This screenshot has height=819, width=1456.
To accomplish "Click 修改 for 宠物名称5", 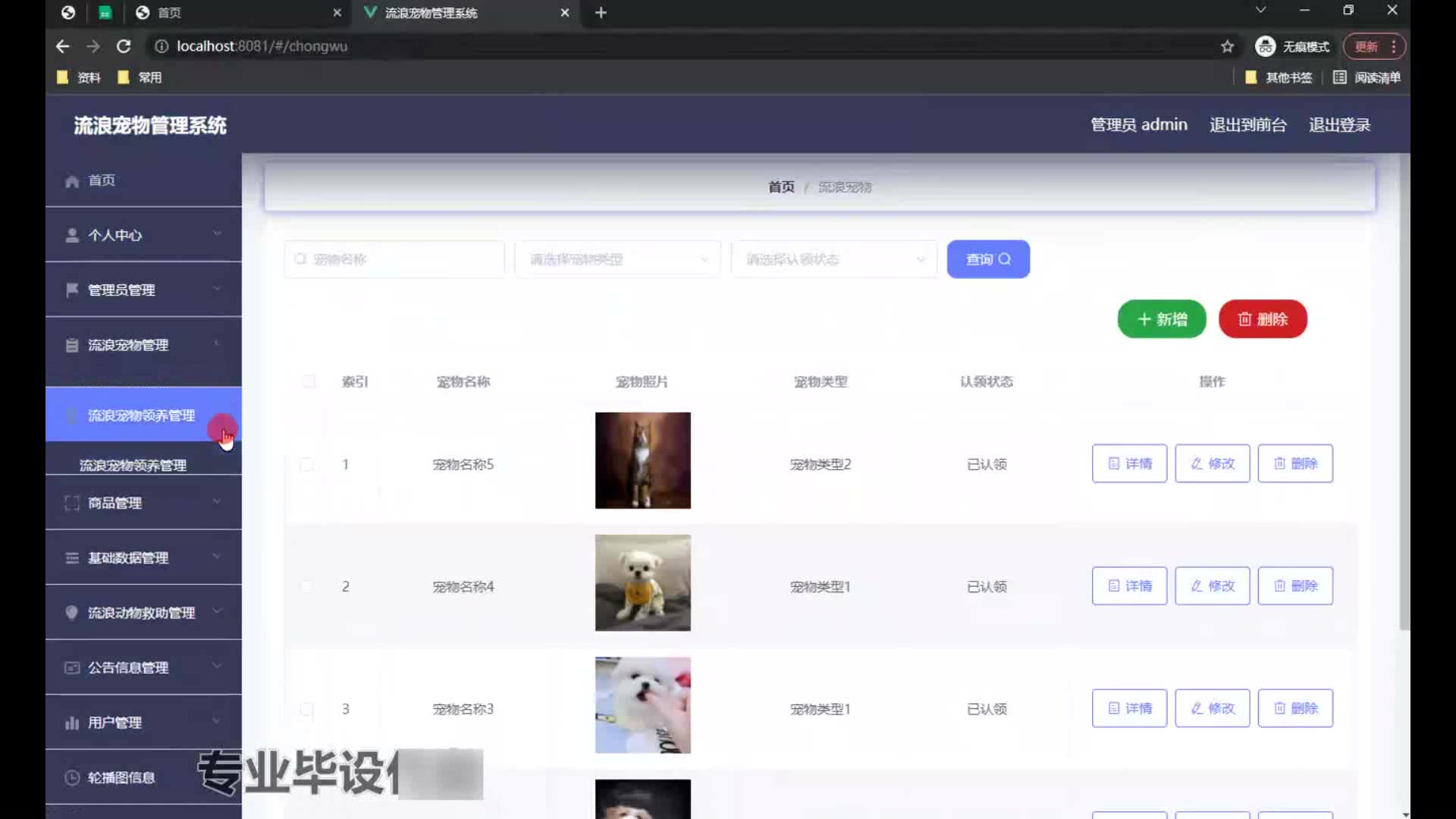I will [x=1212, y=463].
